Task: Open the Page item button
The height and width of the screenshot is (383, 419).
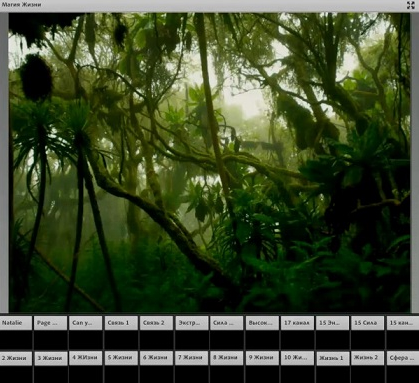Action: (x=51, y=323)
